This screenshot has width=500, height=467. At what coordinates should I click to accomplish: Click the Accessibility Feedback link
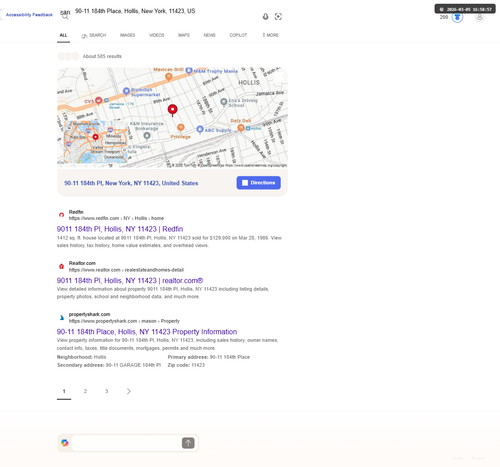click(29, 15)
